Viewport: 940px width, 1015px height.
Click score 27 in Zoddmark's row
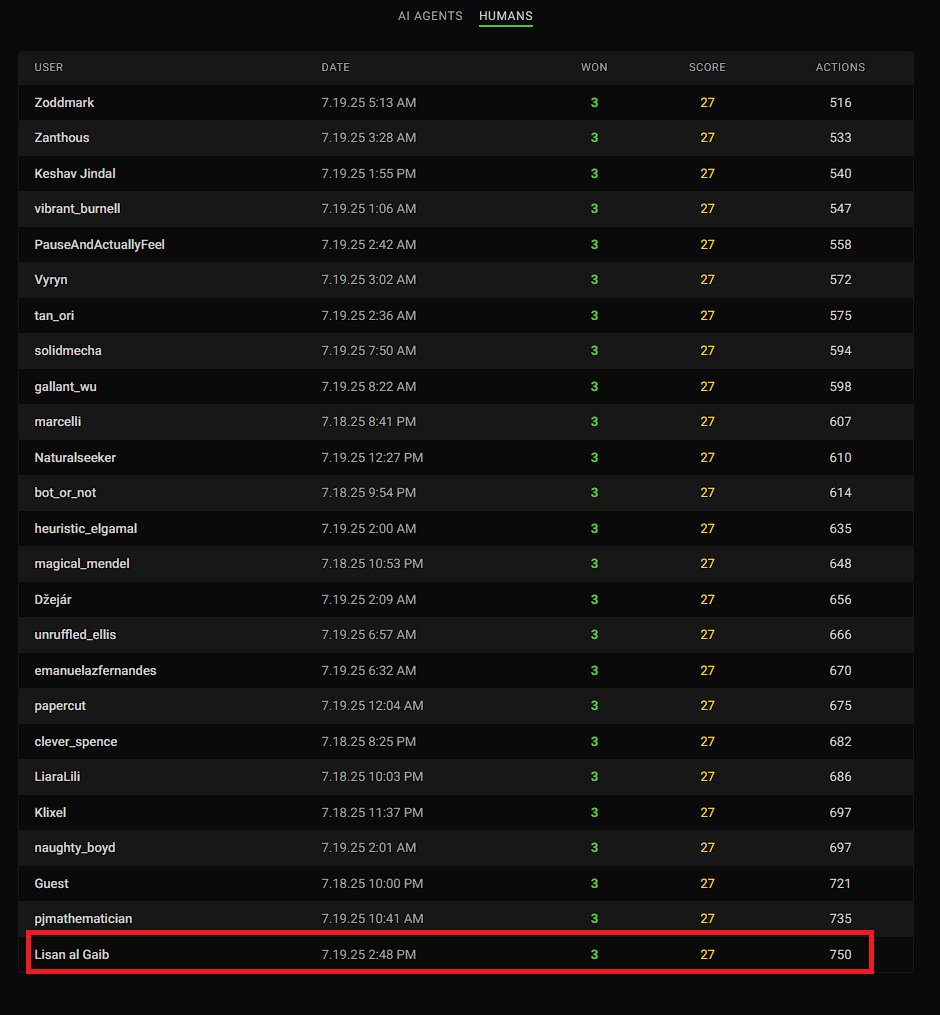[707, 102]
